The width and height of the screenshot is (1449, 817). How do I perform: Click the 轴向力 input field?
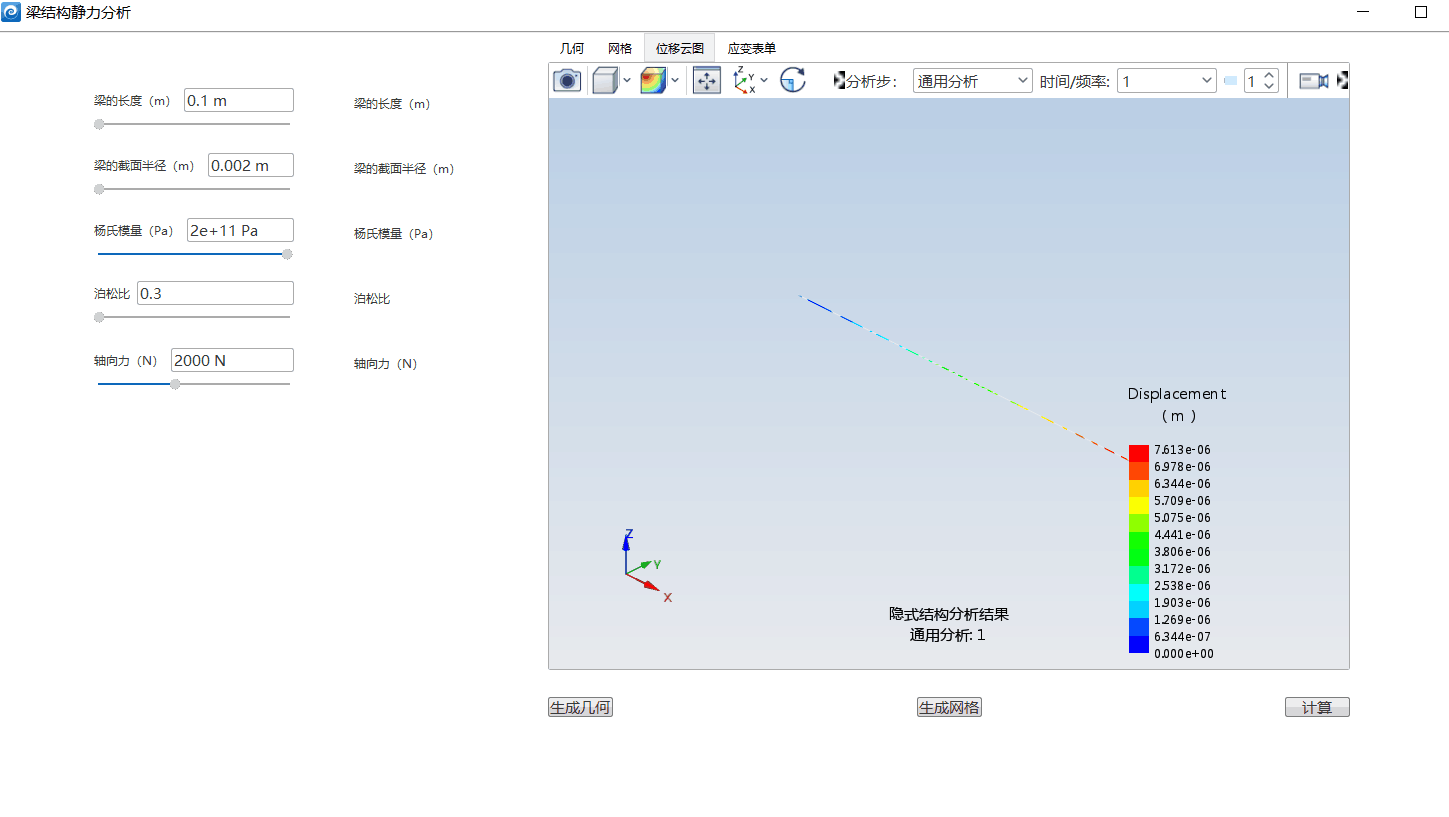point(232,360)
